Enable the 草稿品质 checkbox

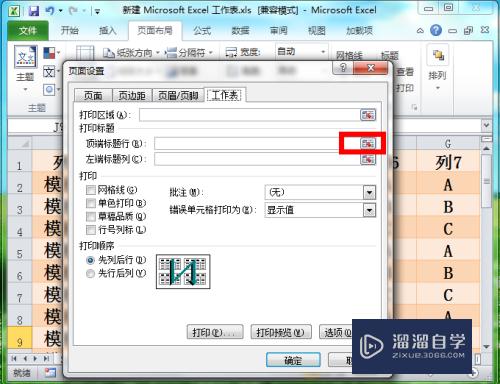pos(91,217)
